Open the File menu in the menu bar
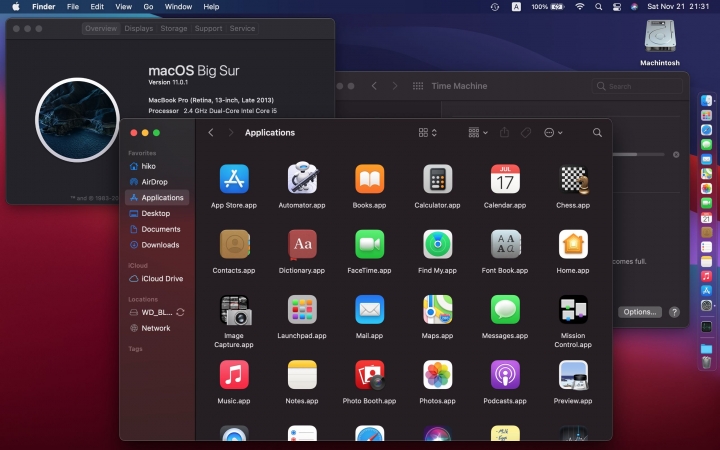 coord(73,7)
